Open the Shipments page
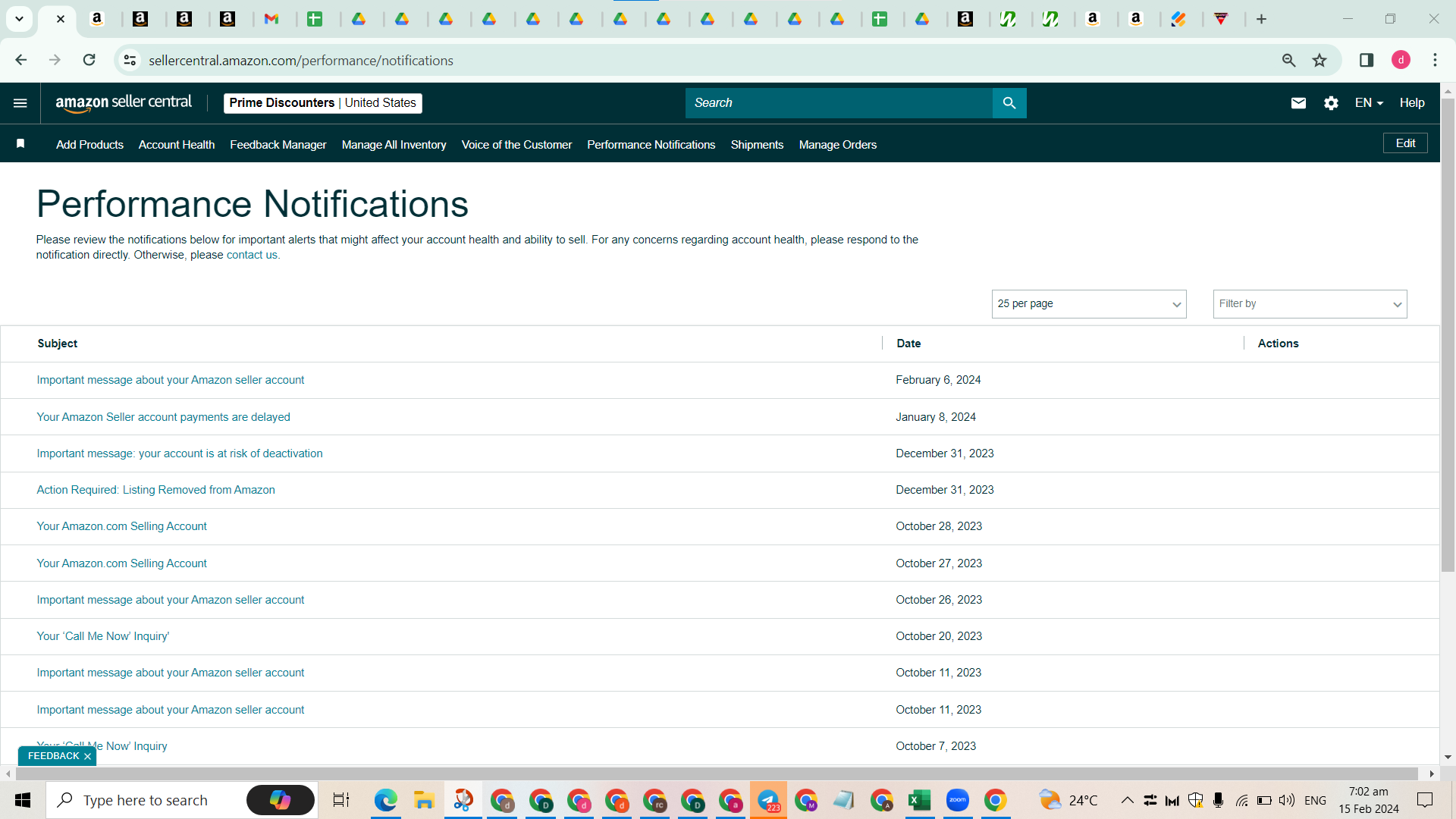The image size is (1456, 819). (757, 145)
